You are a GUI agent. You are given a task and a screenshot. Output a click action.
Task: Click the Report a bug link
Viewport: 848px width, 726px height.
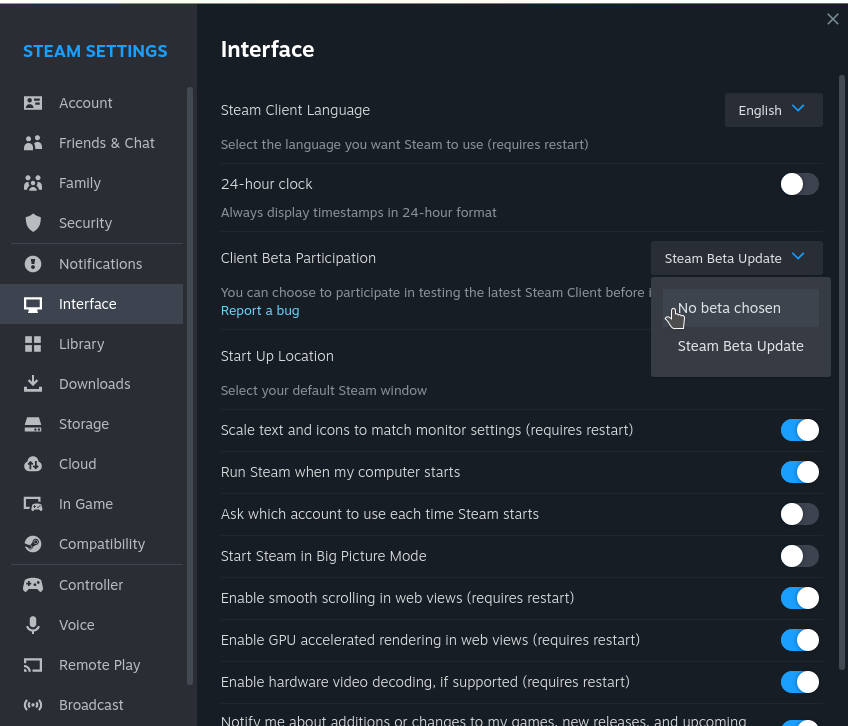[x=260, y=310]
